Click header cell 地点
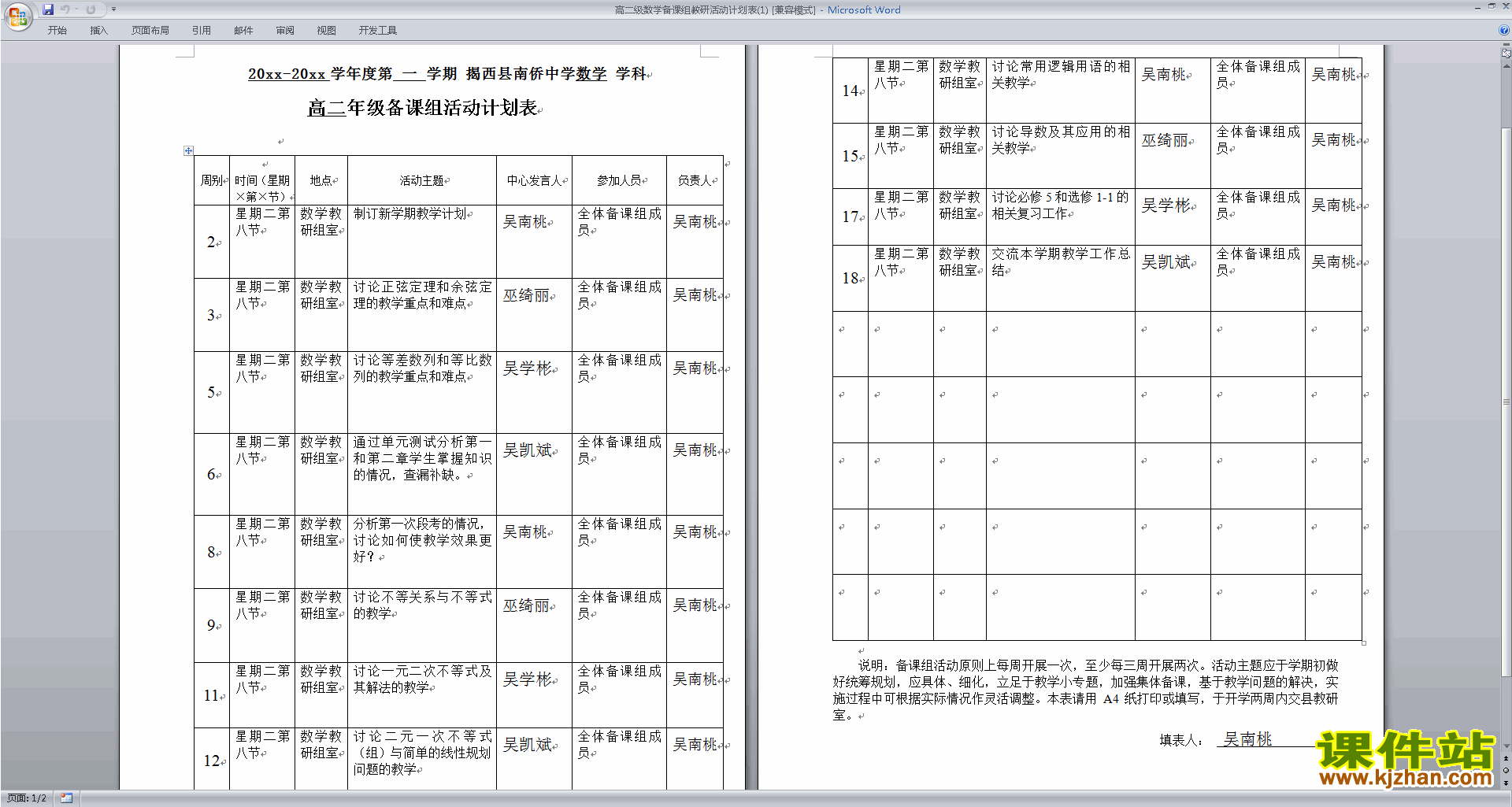 pyautogui.click(x=321, y=180)
